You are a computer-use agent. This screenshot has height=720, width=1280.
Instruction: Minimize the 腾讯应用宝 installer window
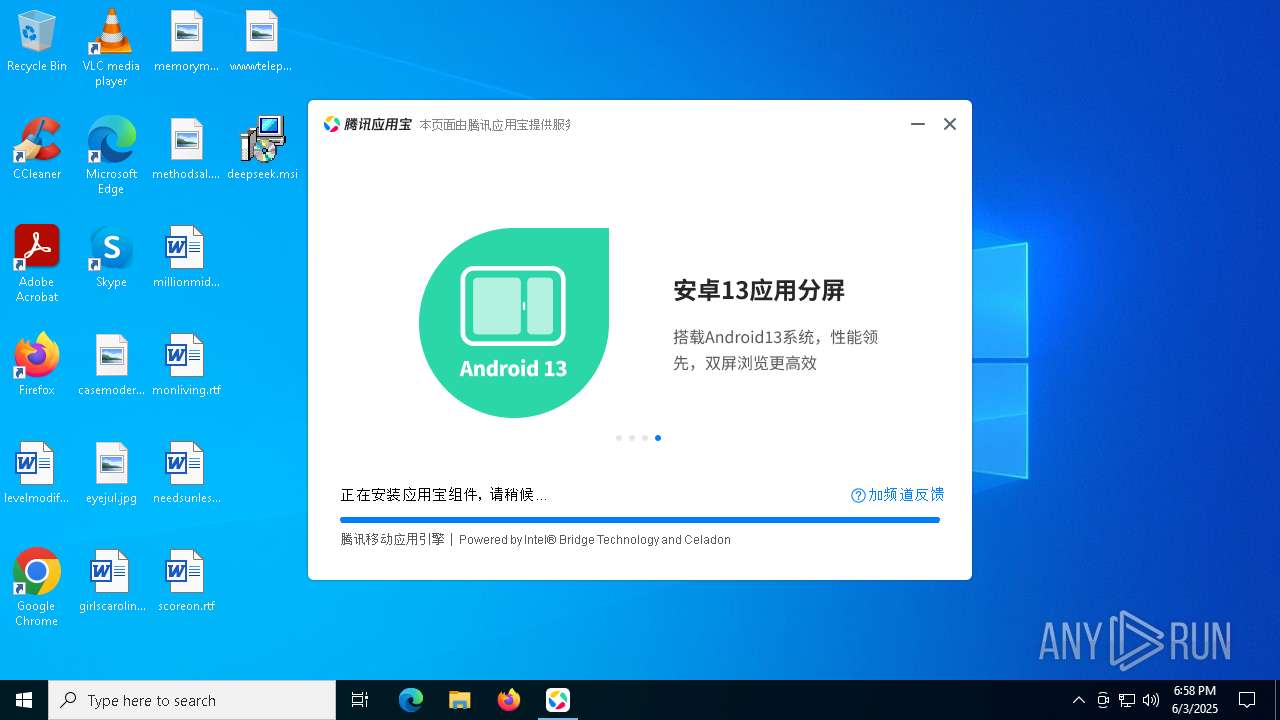(918, 124)
